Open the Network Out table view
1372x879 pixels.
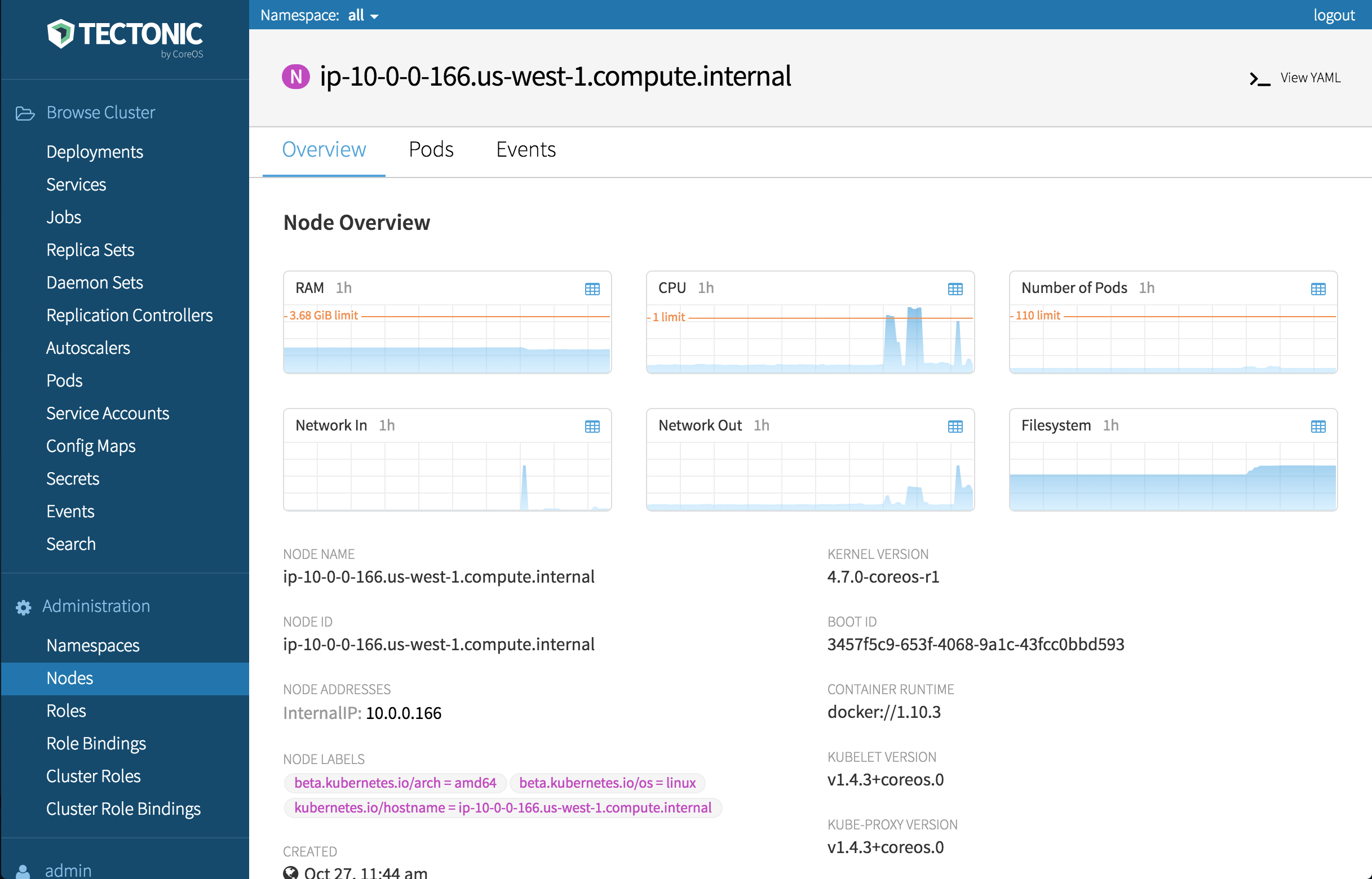(955, 426)
